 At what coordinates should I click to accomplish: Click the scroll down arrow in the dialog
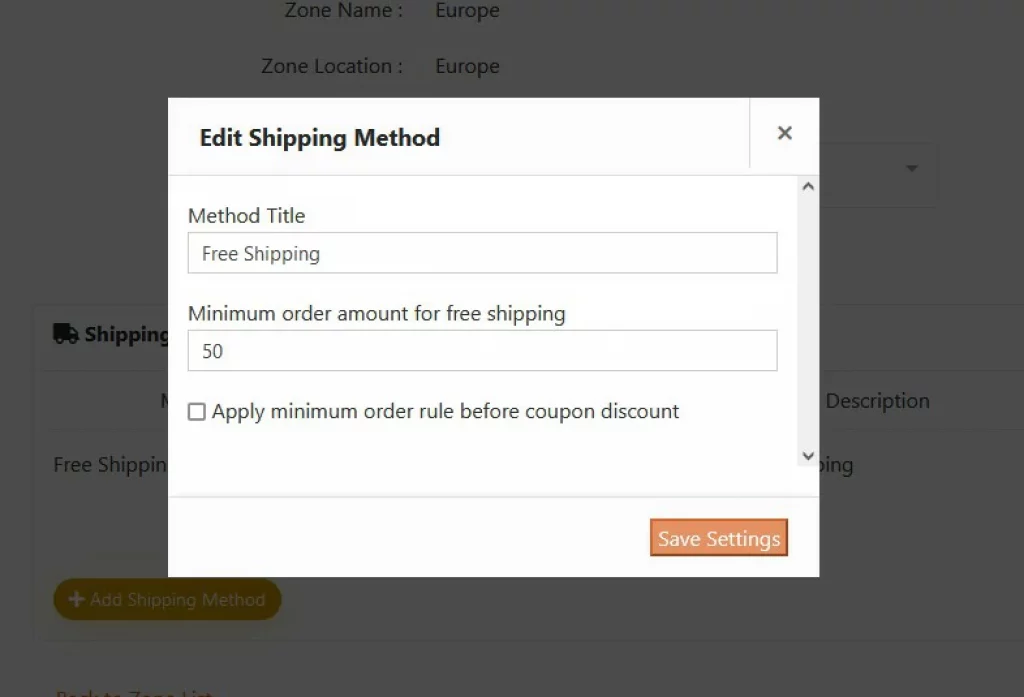(808, 456)
